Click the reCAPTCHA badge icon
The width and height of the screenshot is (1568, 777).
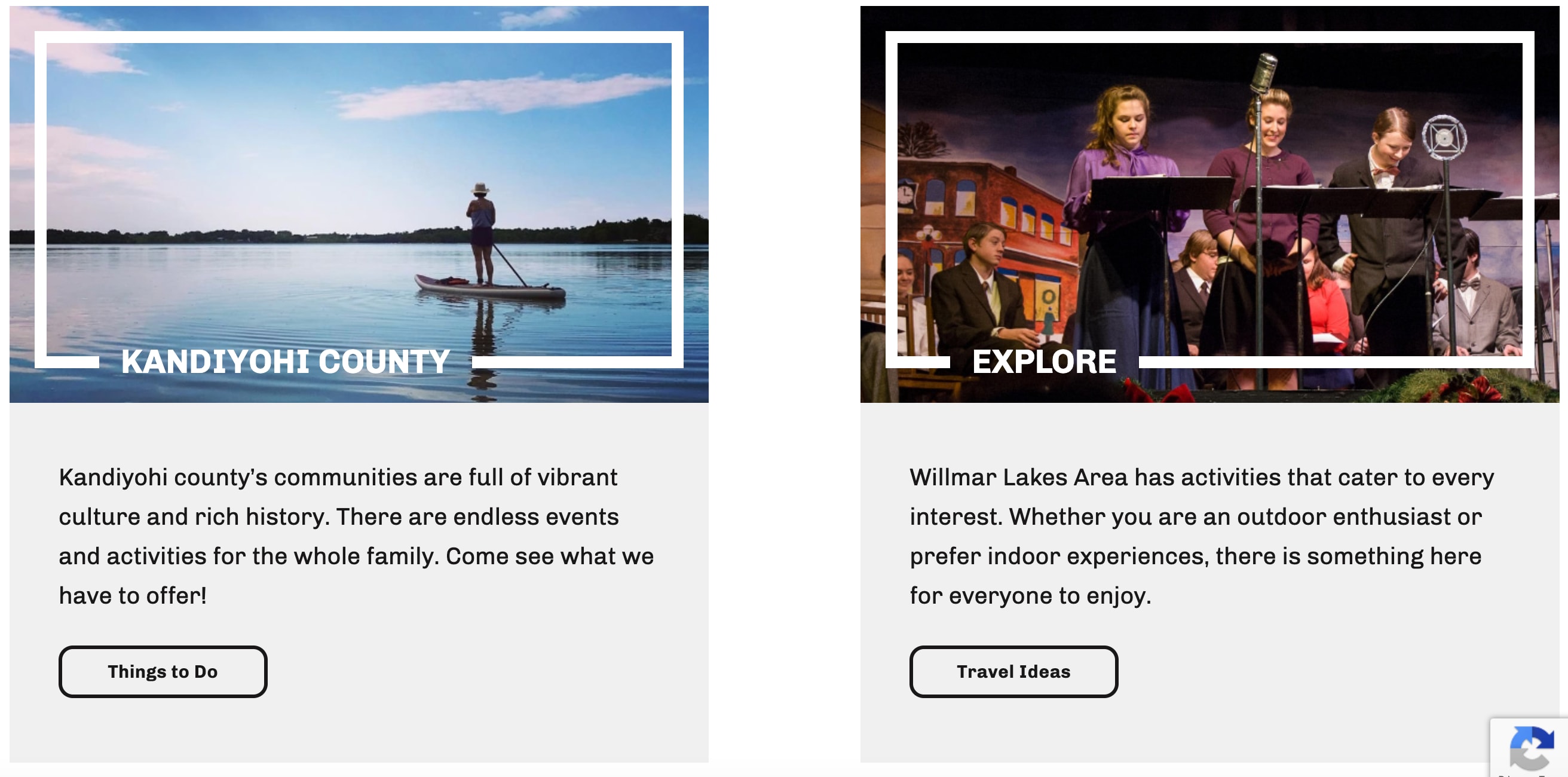(x=1532, y=747)
